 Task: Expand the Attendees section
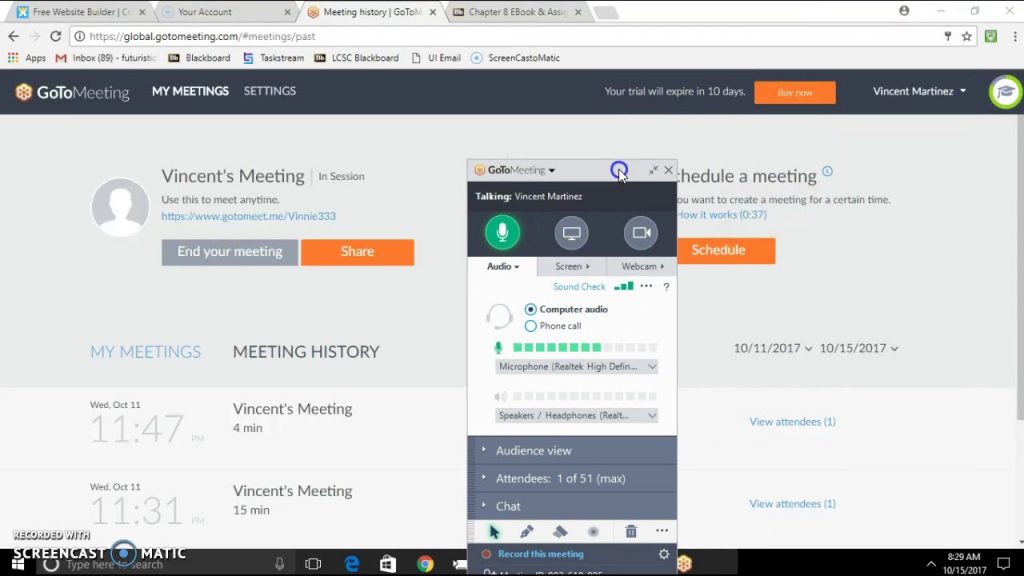[572, 479]
